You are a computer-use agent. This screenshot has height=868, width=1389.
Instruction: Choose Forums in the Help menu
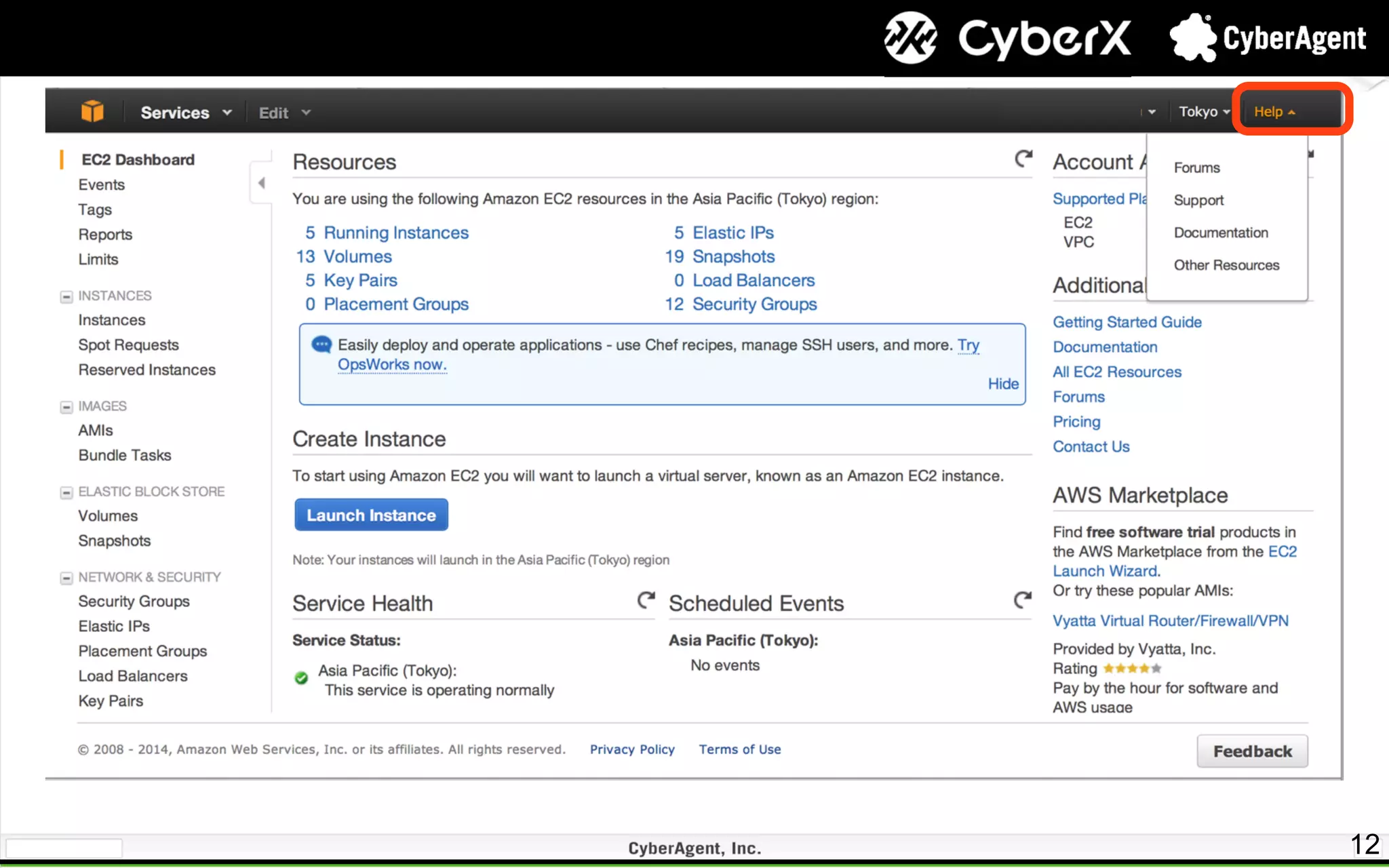[x=1196, y=167]
